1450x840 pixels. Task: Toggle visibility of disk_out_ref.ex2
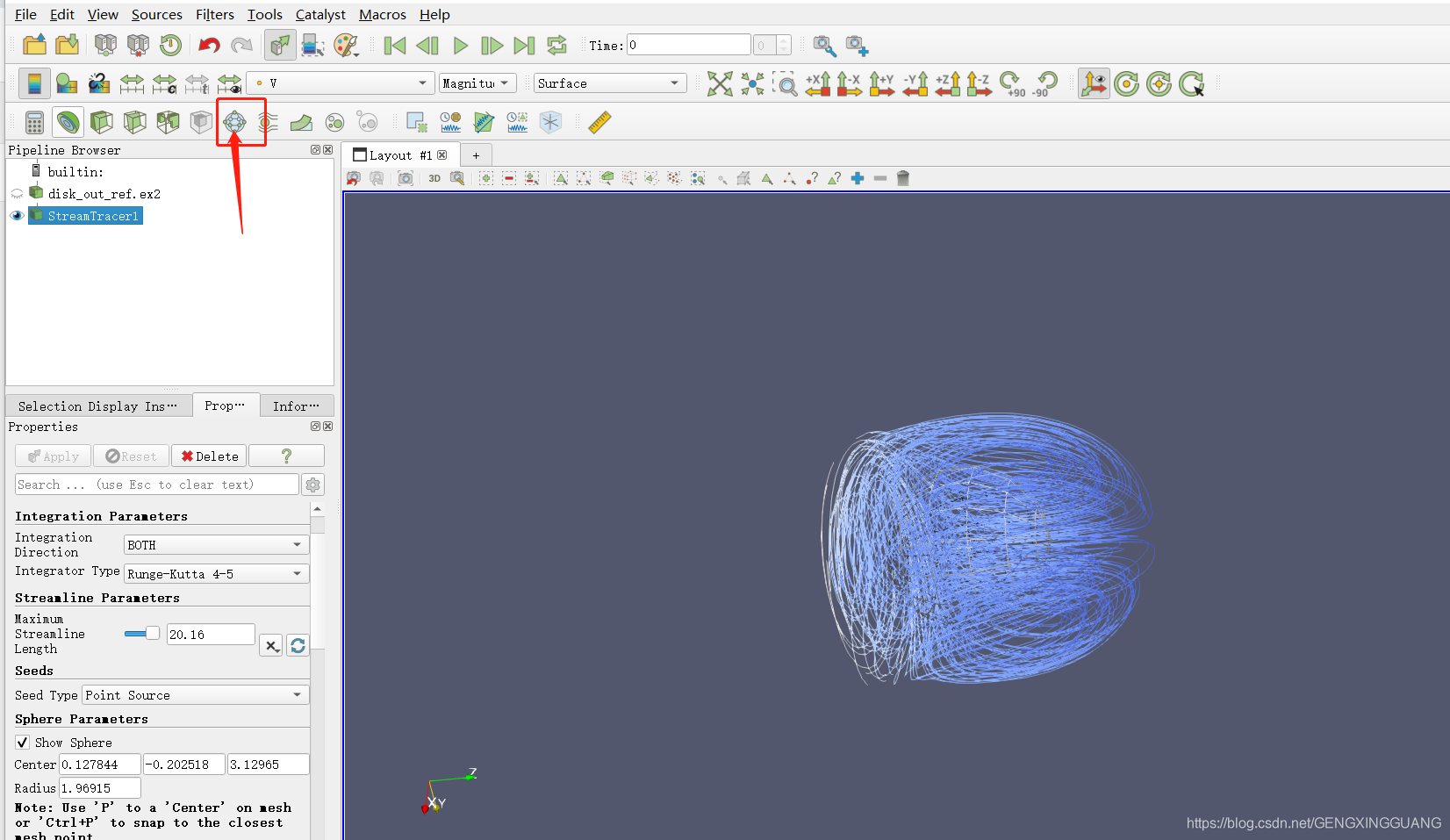click(x=17, y=194)
